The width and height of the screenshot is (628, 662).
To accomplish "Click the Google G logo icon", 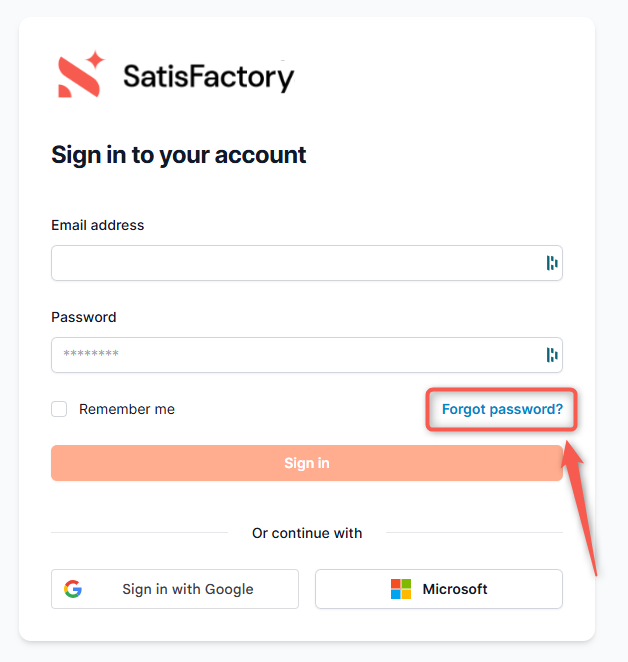I will [x=73, y=589].
